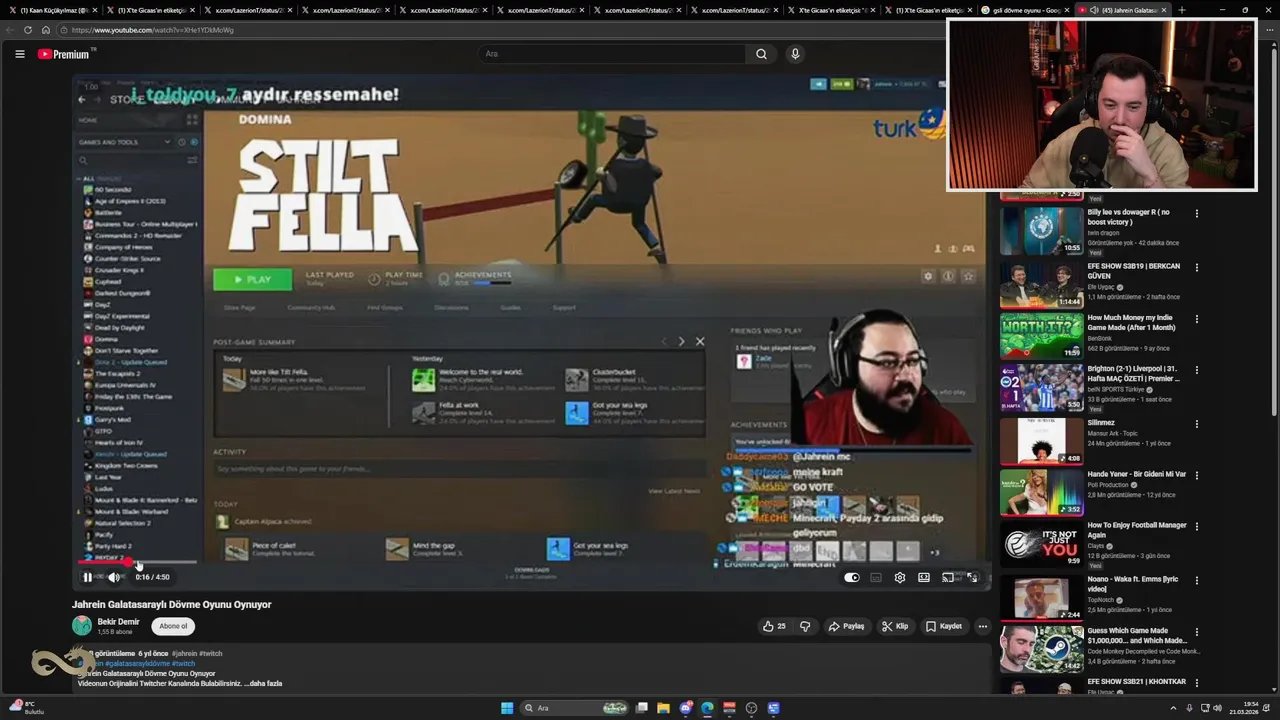Open the player settings gear

(x=900, y=577)
